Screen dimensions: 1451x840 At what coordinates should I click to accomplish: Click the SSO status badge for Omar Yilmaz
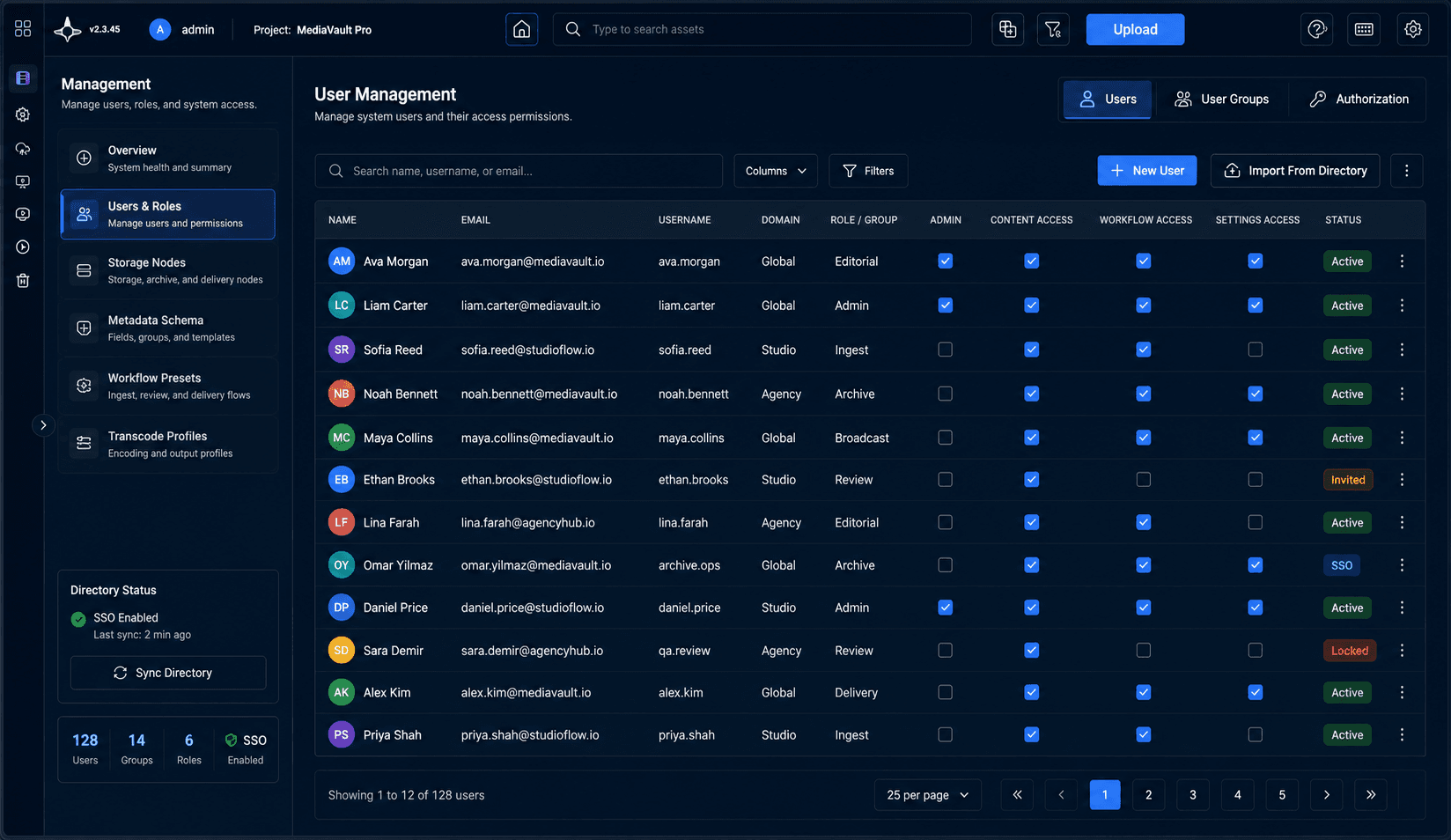point(1342,565)
